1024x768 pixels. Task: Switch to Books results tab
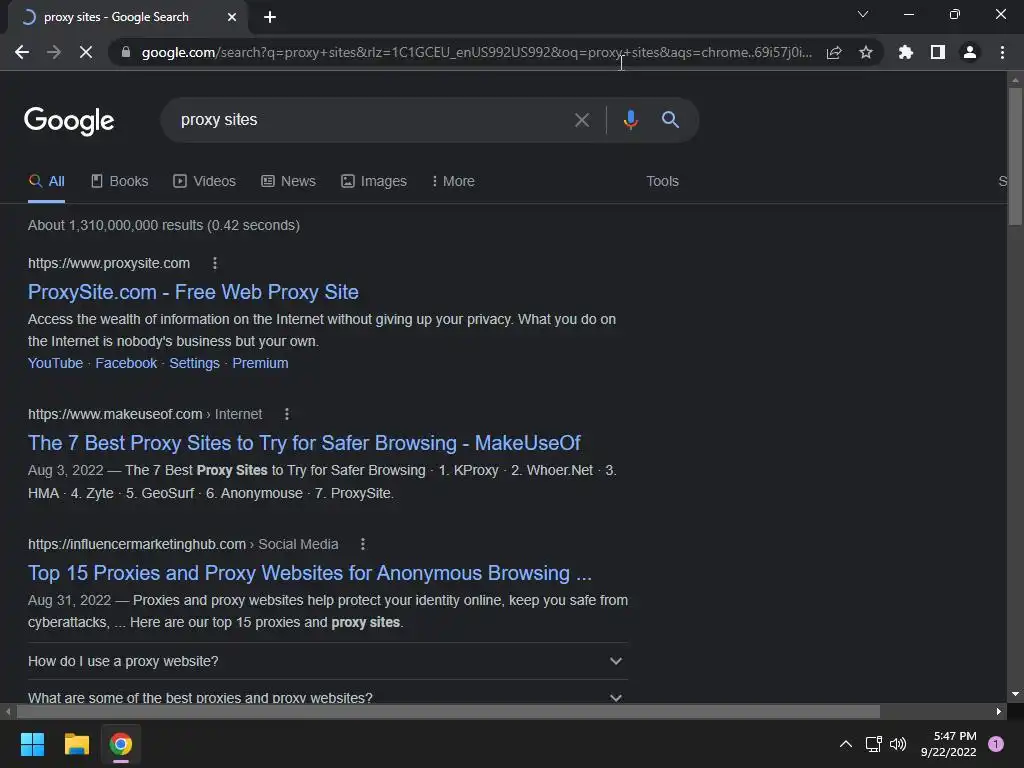[120, 182]
